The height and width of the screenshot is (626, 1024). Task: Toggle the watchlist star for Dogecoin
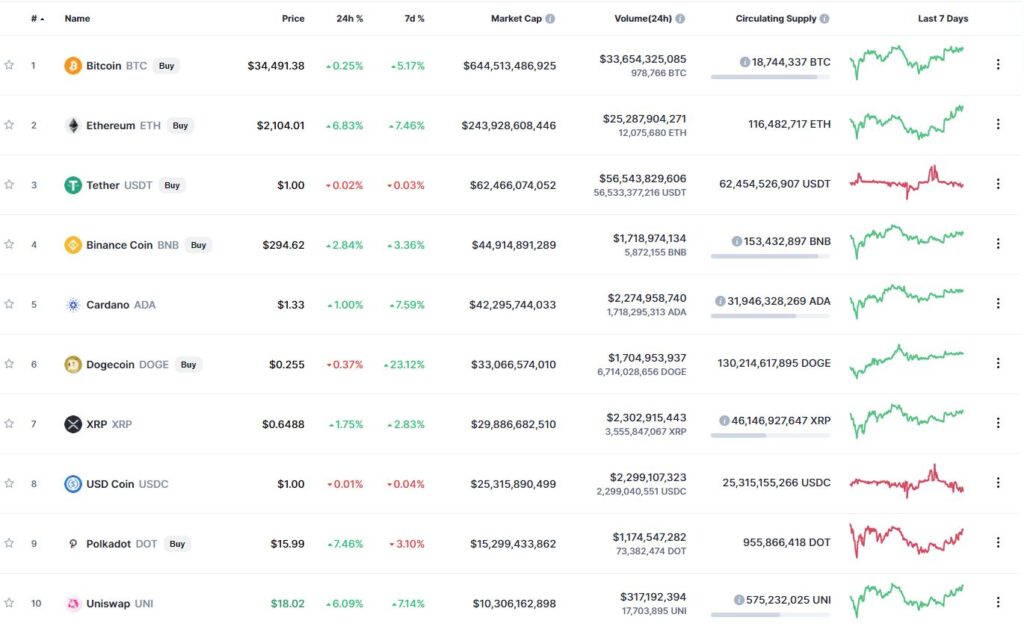pyautogui.click(x=9, y=364)
